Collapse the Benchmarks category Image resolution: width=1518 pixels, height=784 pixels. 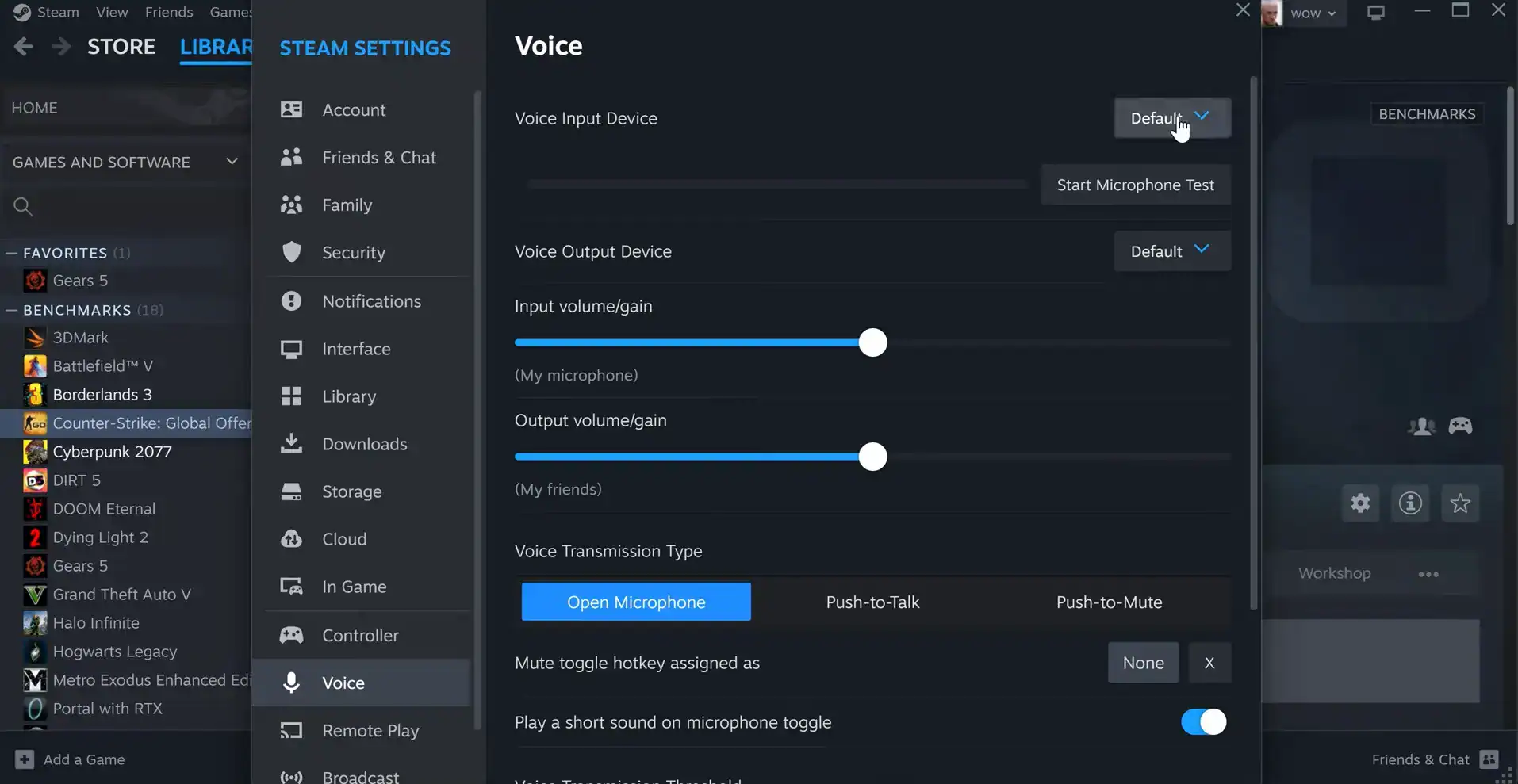tap(11, 310)
